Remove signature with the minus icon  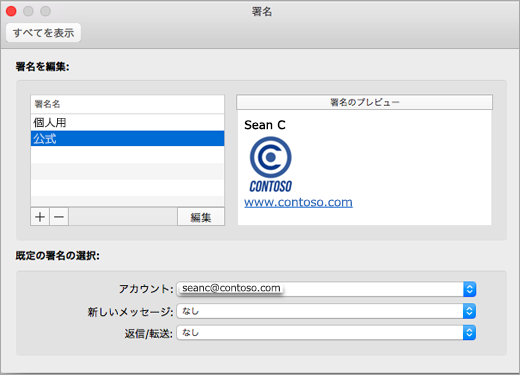[x=59, y=217]
